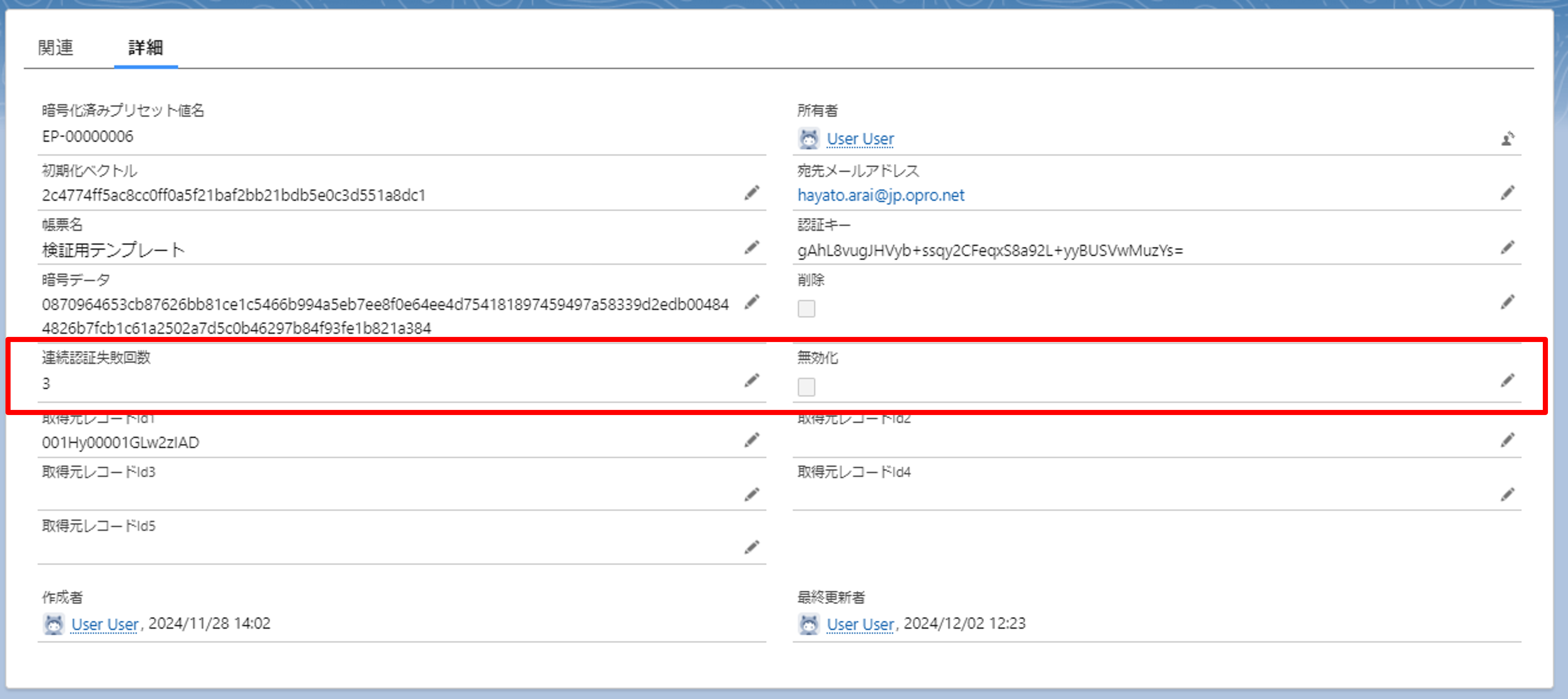This screenshot has width=1568, height=699.
Task: Edit the 取得元レコードId1 field pencil
Action: tap(752, 440)
